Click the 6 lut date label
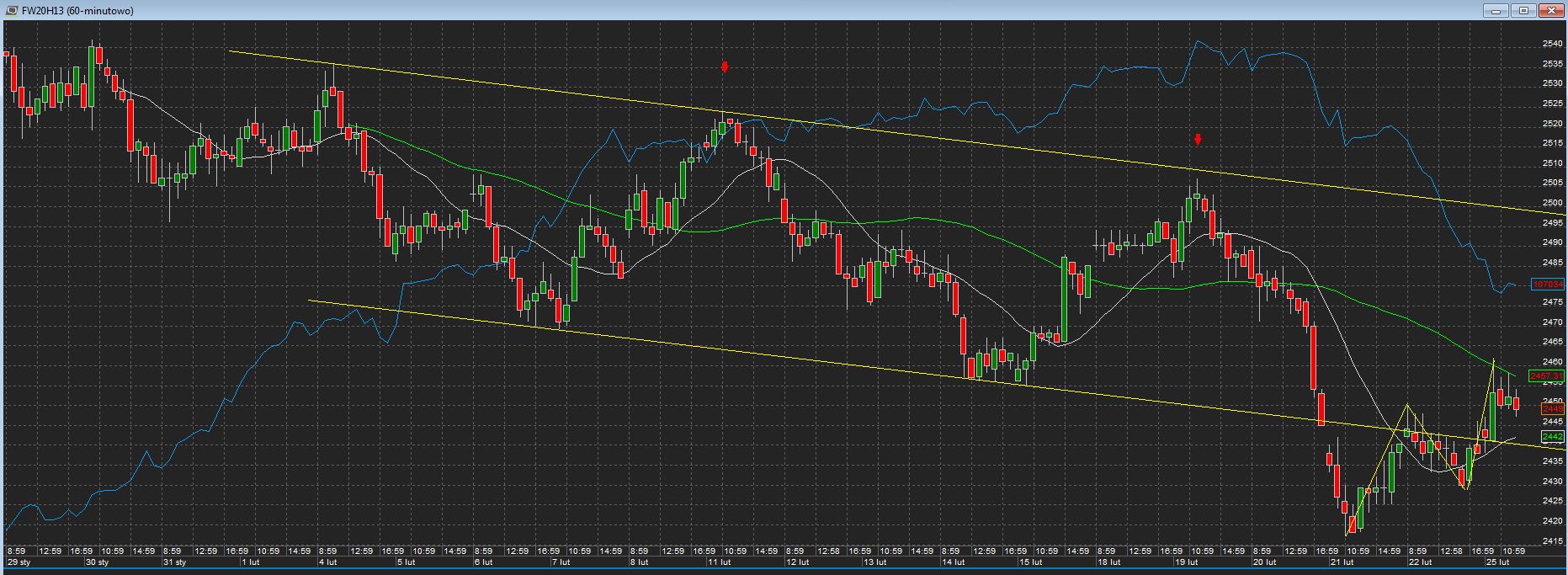The image size is (1568, 575). click(484, 562)
